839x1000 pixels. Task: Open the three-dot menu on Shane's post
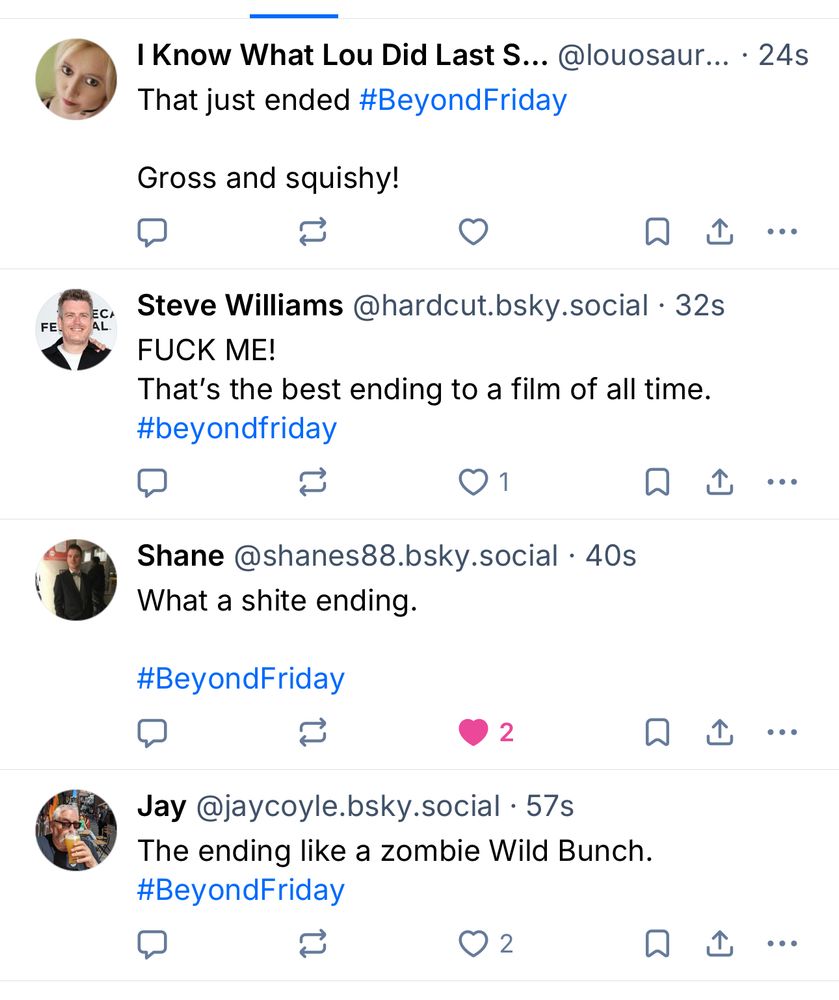coord(782,733)
